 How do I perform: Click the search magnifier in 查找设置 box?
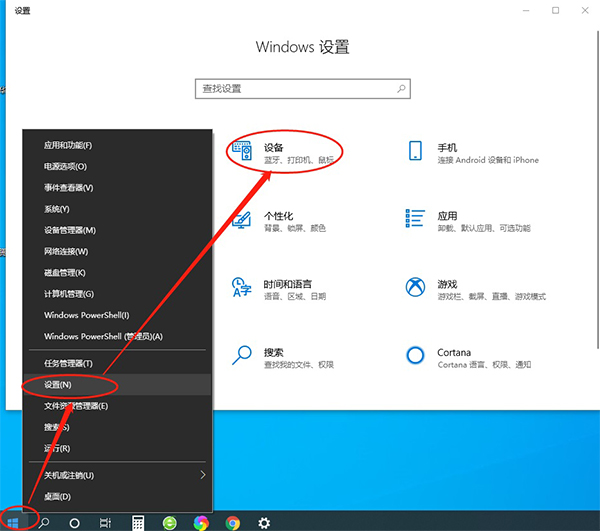401,89
